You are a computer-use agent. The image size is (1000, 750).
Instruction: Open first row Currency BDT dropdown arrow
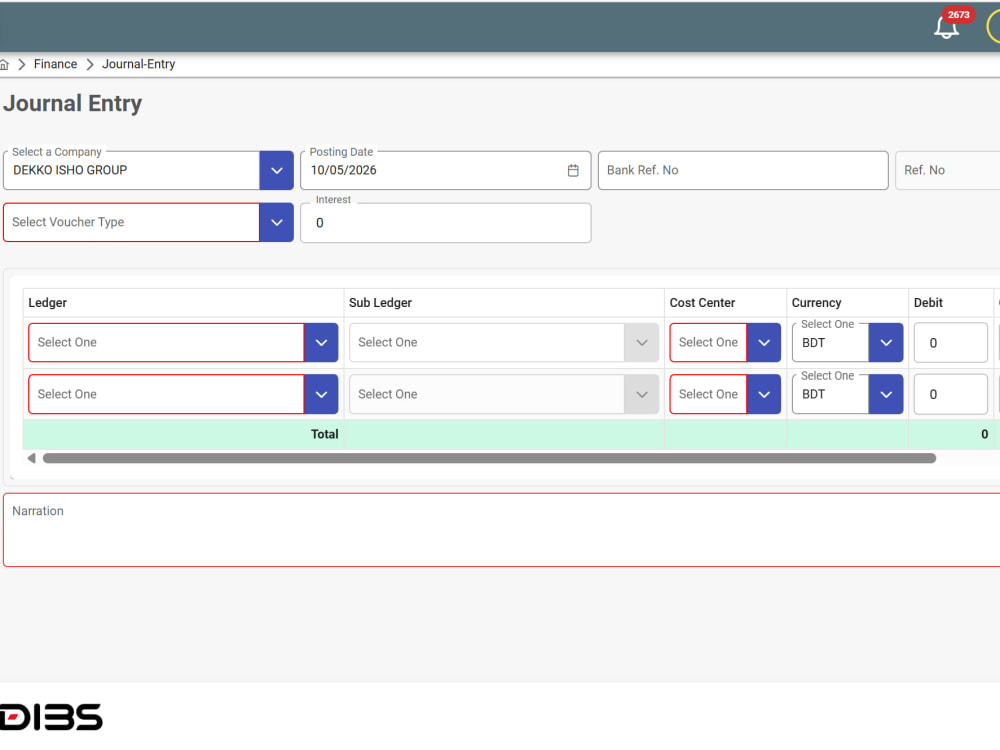tap(886, 342)
